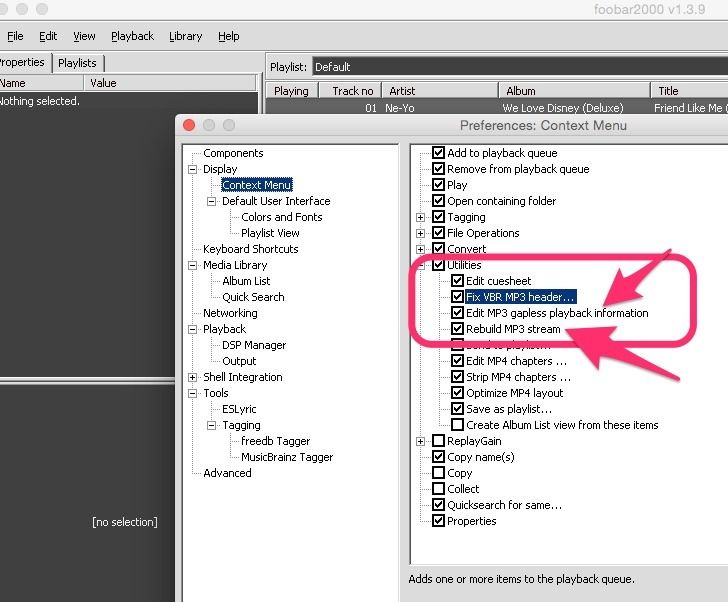The width and height of the screenshot is (728, 602).
Task: Expand the Tagging context menu group
Action: [x=420, y=217]
